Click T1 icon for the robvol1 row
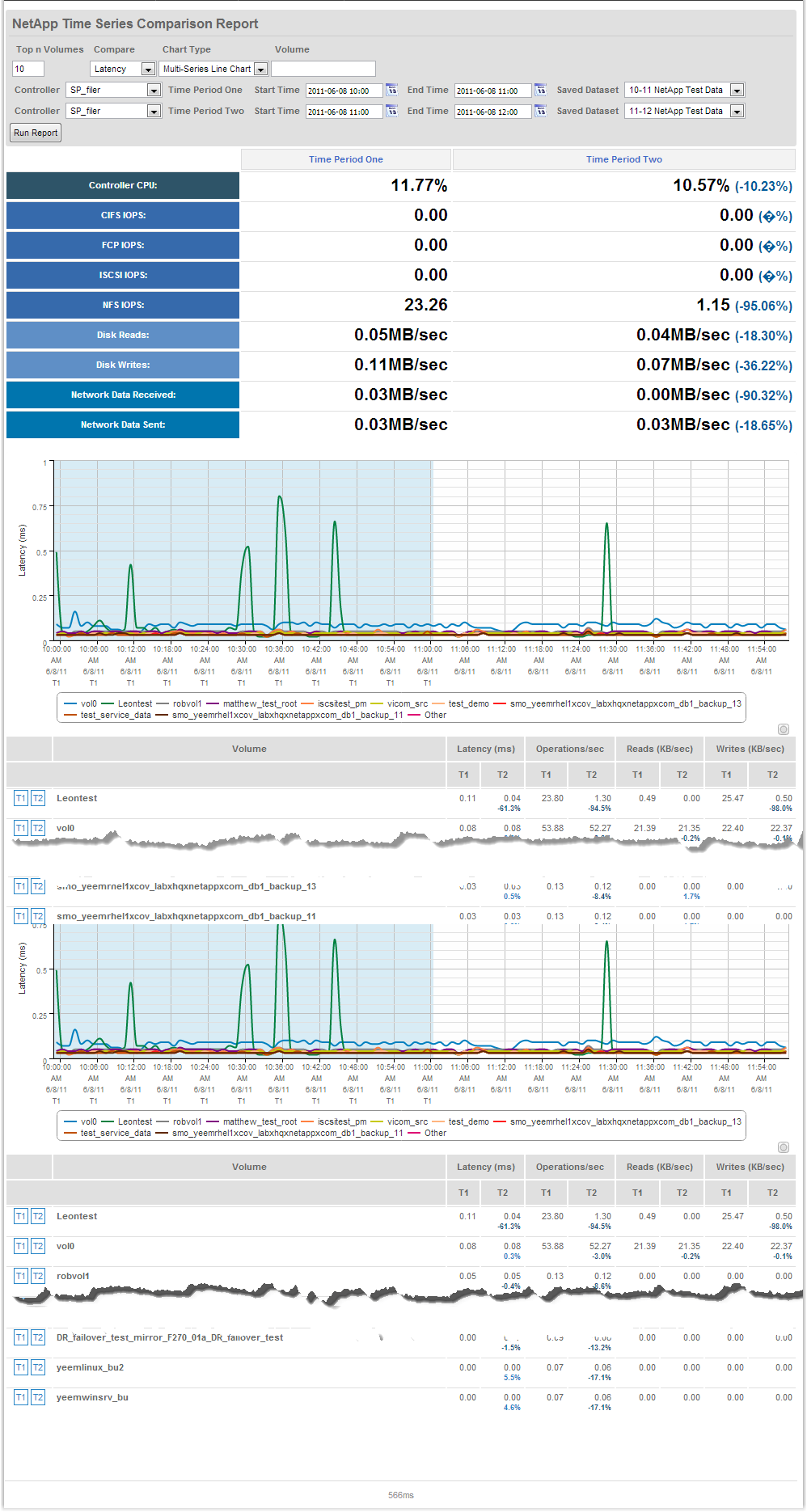 tap(21, 1277)
